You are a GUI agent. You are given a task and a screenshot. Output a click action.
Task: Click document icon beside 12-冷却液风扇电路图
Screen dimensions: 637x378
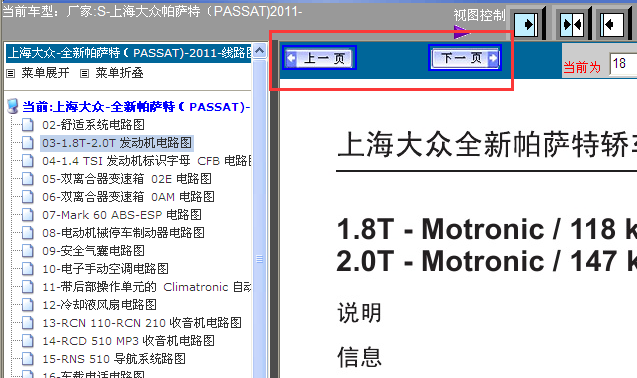(x=28, y=305)
